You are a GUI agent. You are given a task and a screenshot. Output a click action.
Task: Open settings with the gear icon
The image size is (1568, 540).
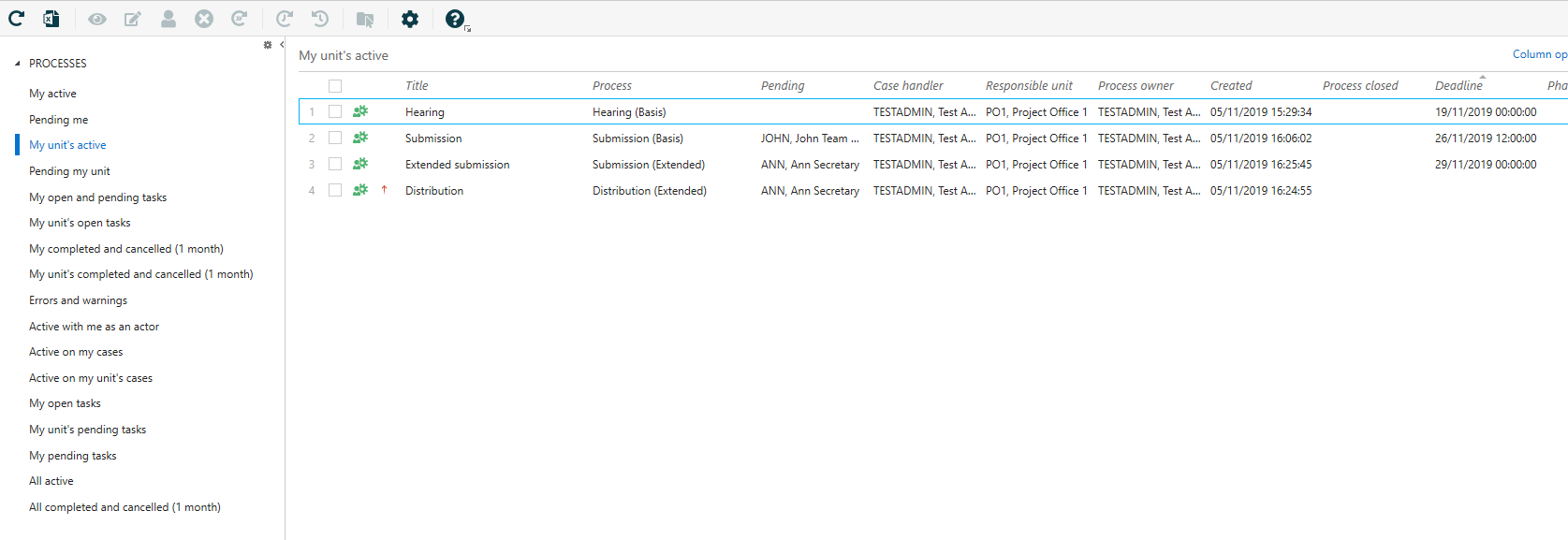[x=410, y=19]
